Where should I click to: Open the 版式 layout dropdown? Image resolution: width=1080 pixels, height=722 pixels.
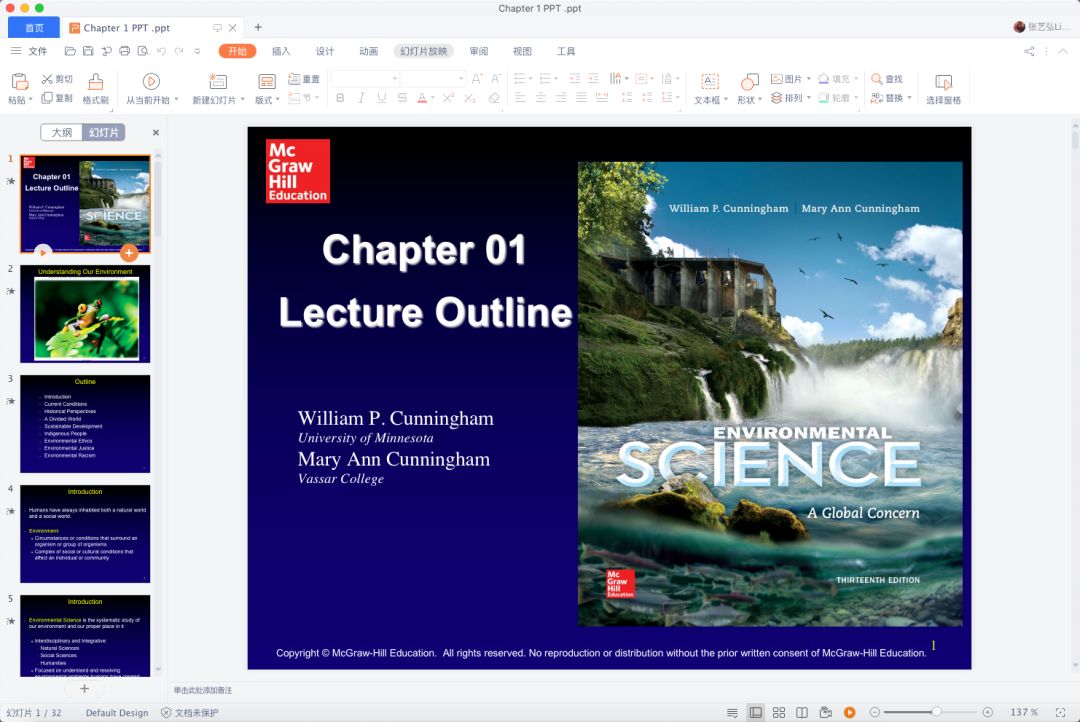(x=267, y=100)
